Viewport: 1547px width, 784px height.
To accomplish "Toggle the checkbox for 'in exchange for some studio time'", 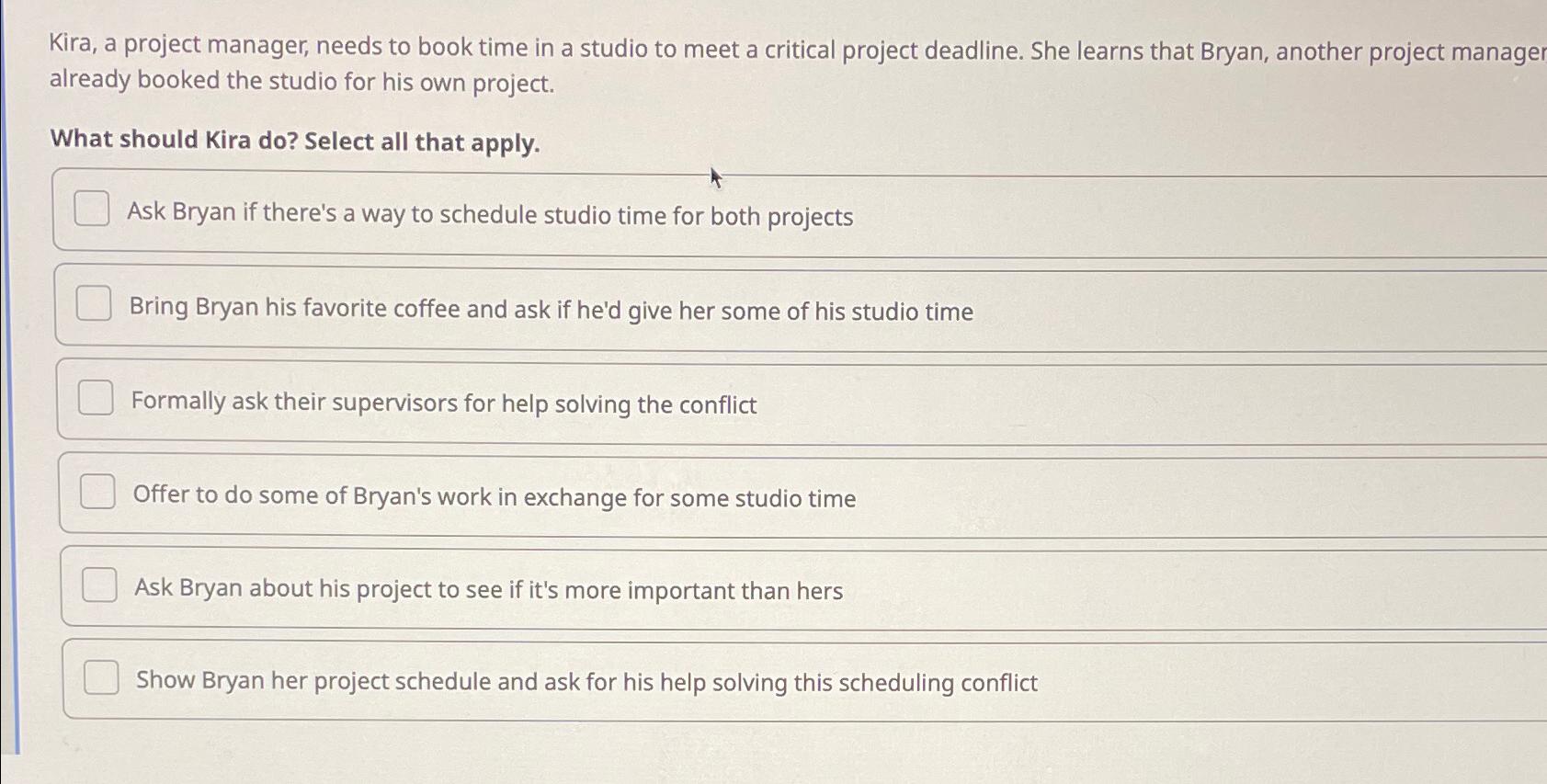I will (x=97, y=493).
